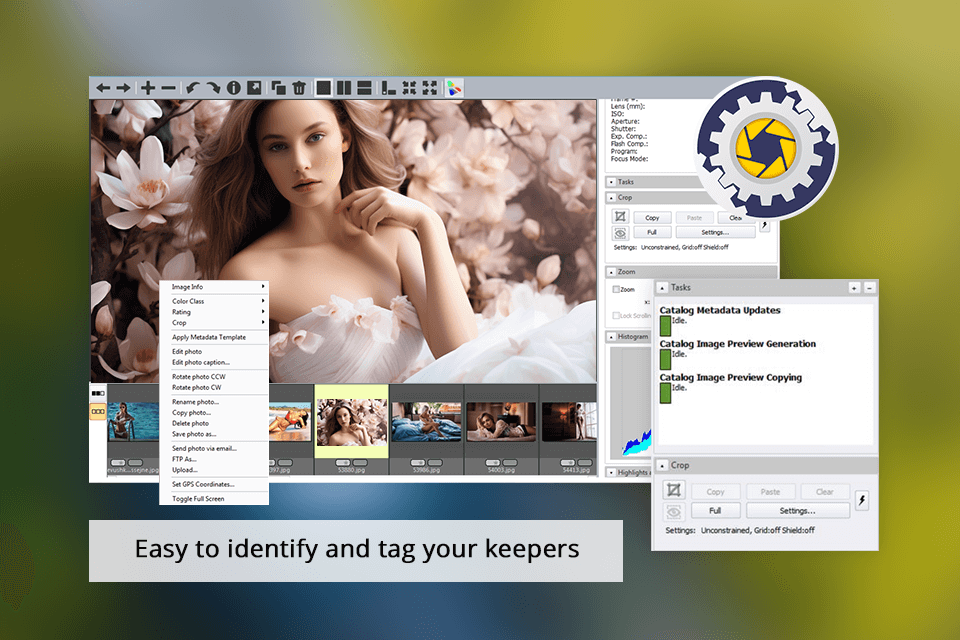Rotate photo counter-clockwise via toolbar arrow
Screen dimensions: 960x640
(x=193, y=88)
